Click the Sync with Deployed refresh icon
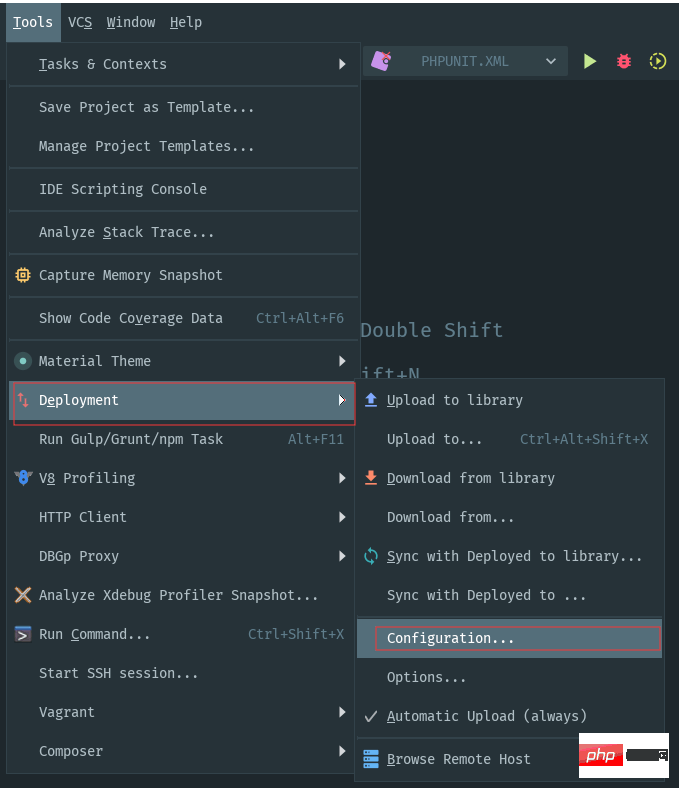The image size is (679, 788). coord(371,556)
